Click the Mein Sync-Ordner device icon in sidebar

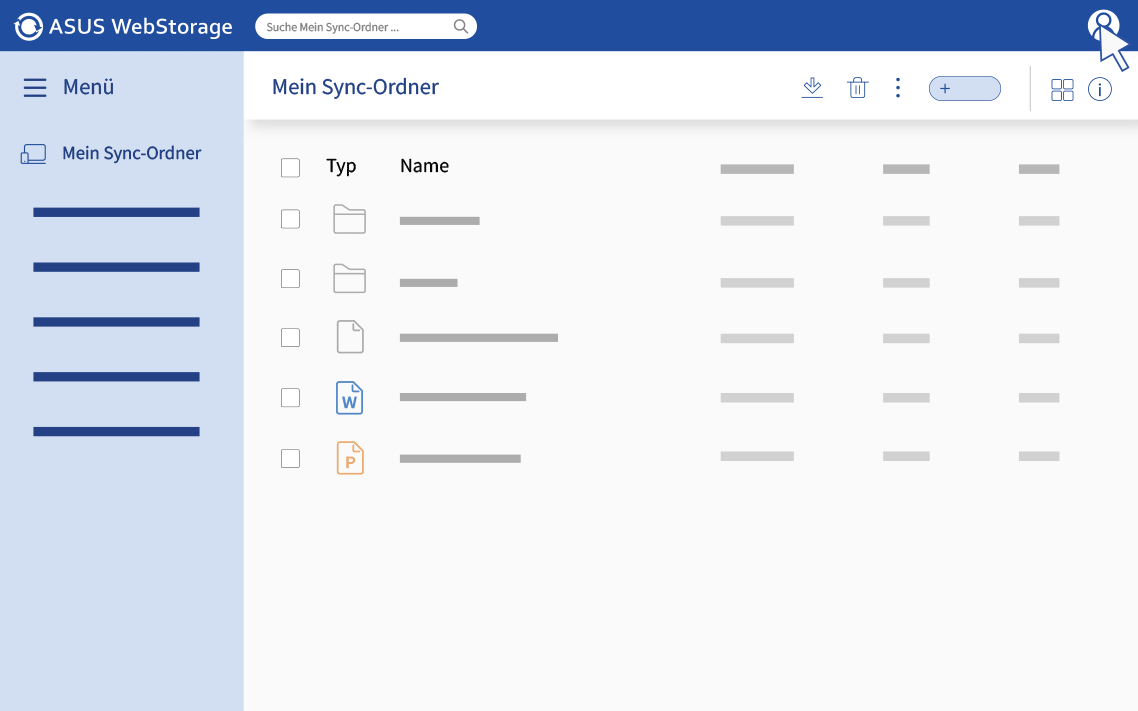pyautogui.click(x=33, y=154)
